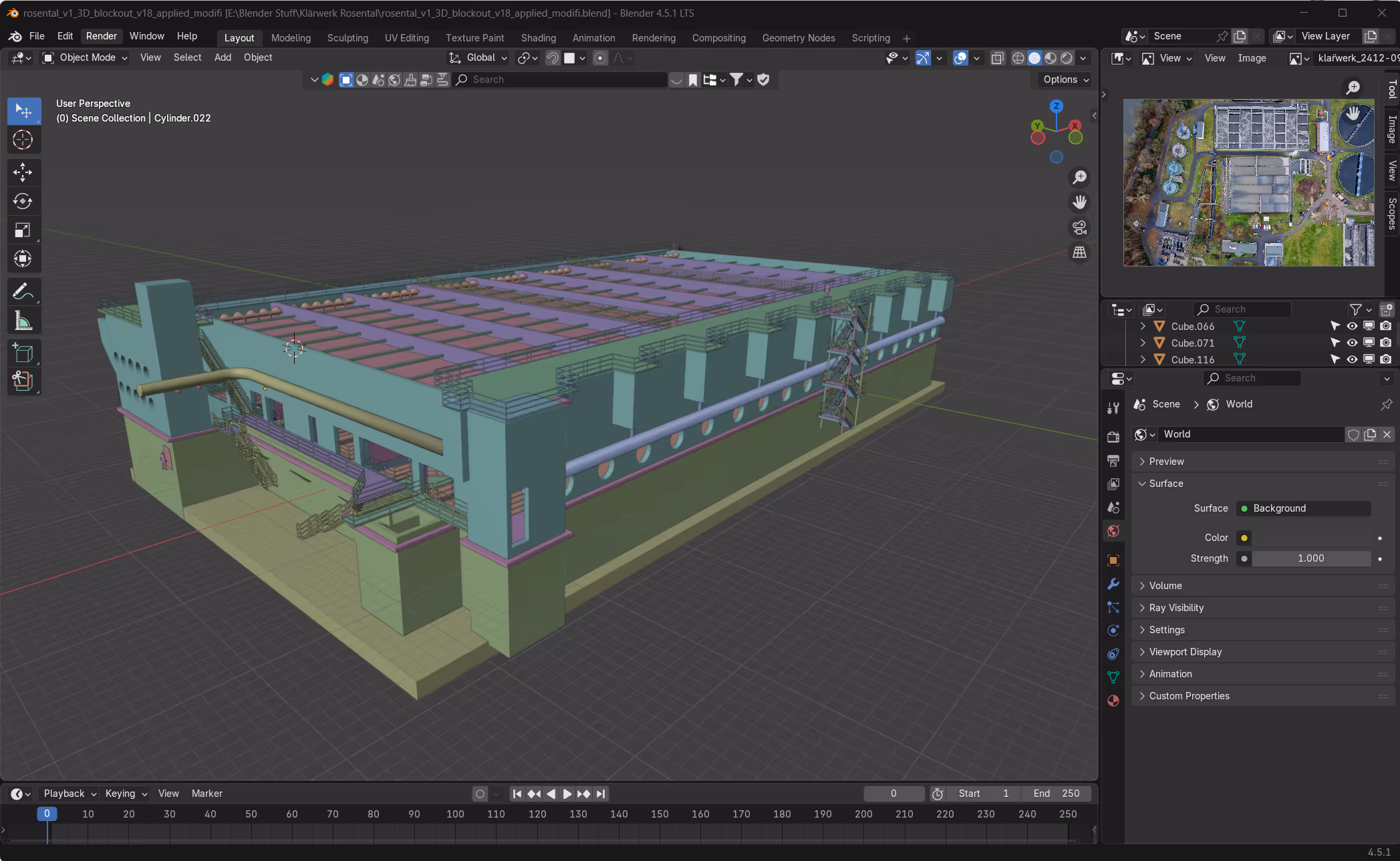Open the Object Mode dropdown
Screen dimensions: 1400x861
click(x=86, y=57)
